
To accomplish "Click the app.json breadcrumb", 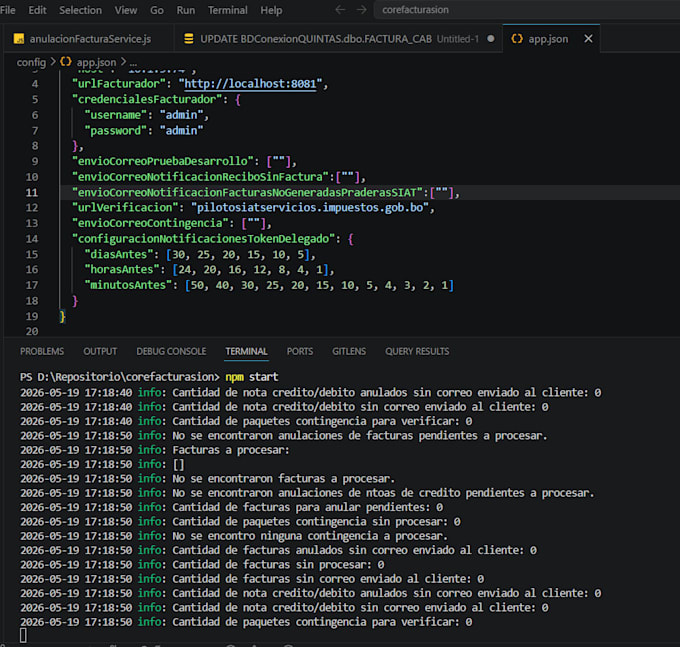I will point(96,62).
